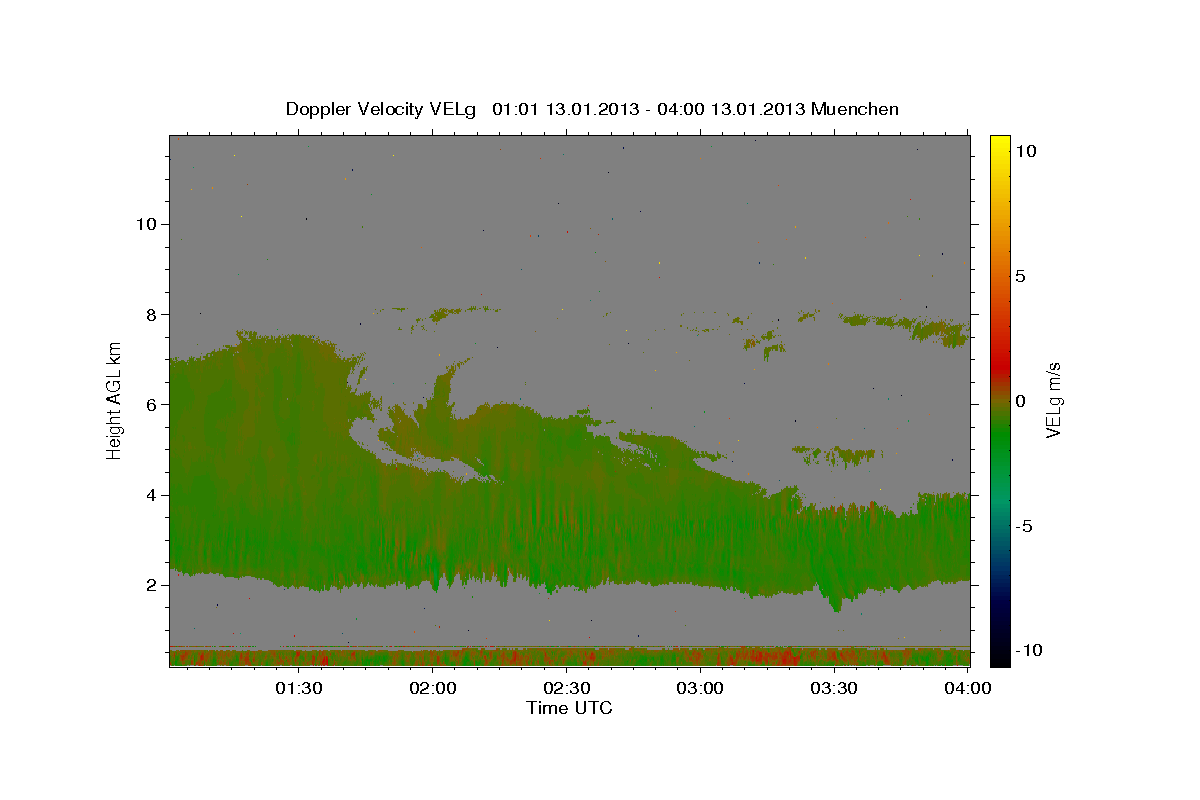
Task: Click the 'Height AGL km' axis label
Action: [x=115, y=399]
